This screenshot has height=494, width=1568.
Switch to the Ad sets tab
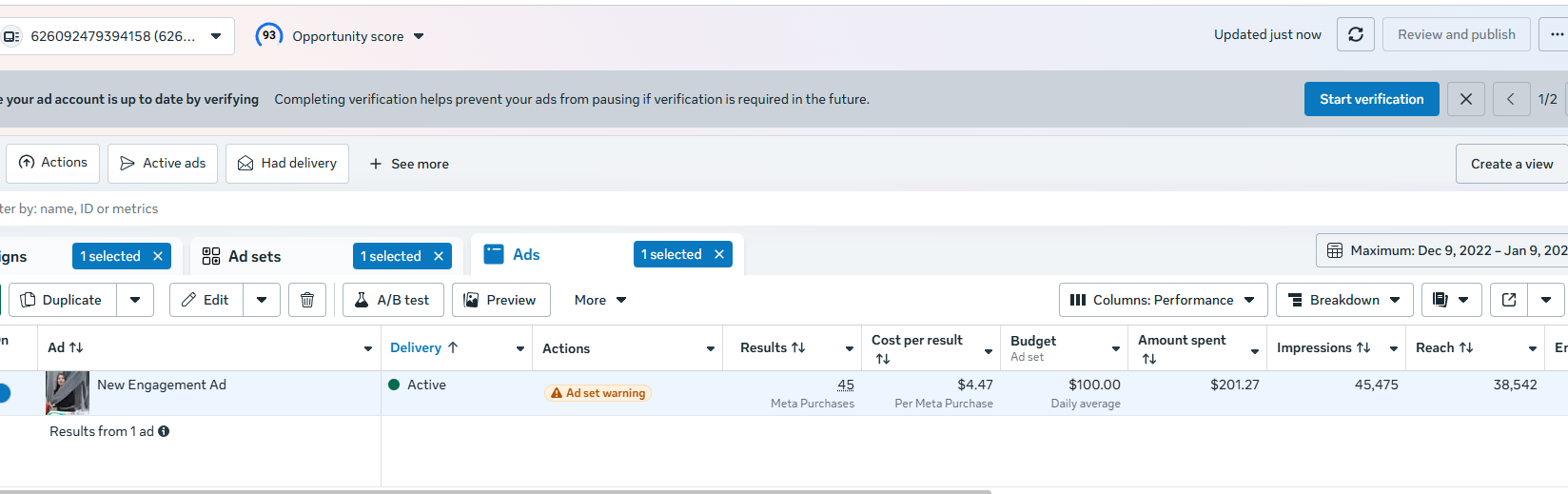pyautogui.click(x=254, y=256)
